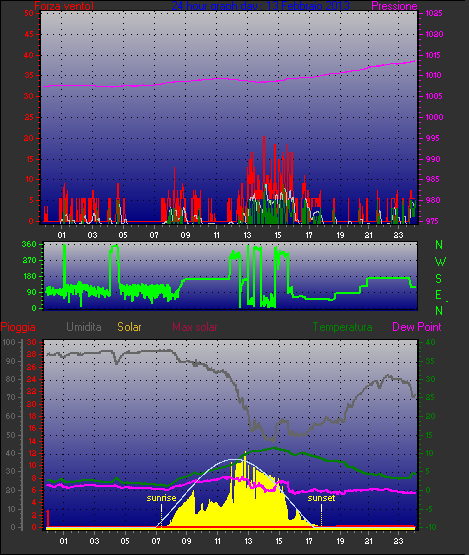Click the 1015 value on pressure axis

(434, 55)
